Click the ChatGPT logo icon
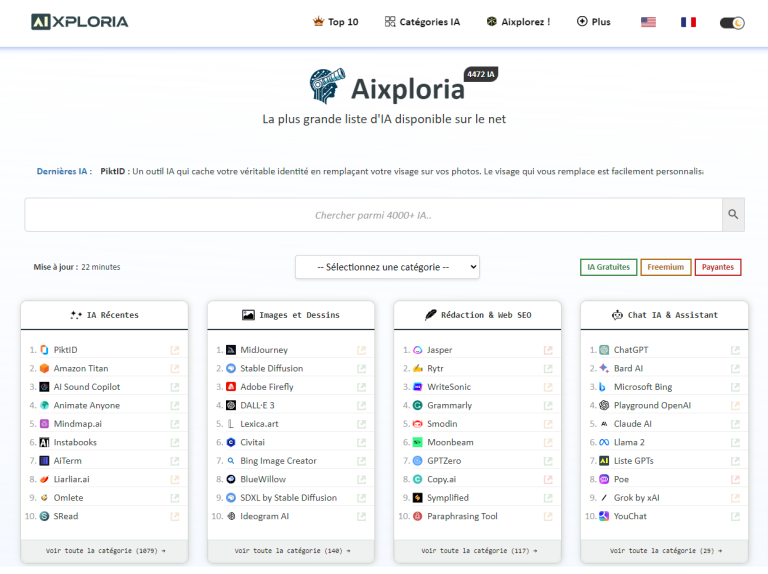 click(x=604, y=350)
